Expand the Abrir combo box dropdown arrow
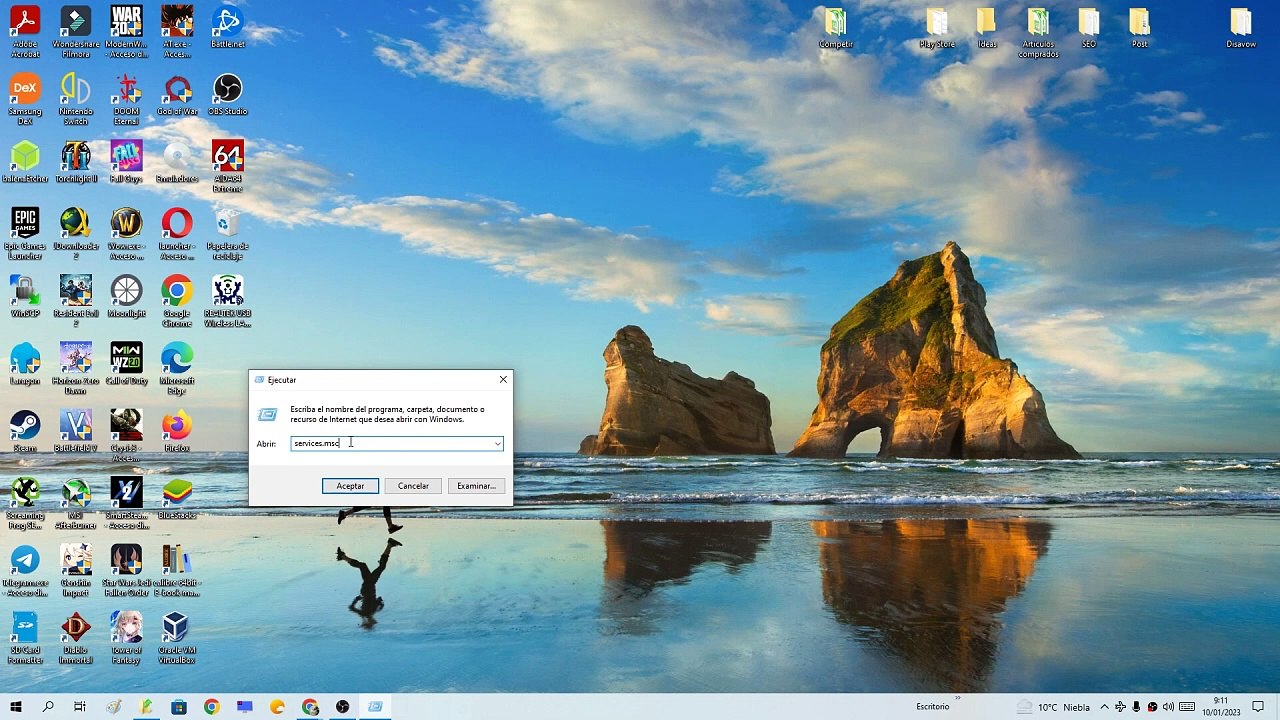The image size is (1280, 720). click(x=497, y=444)
